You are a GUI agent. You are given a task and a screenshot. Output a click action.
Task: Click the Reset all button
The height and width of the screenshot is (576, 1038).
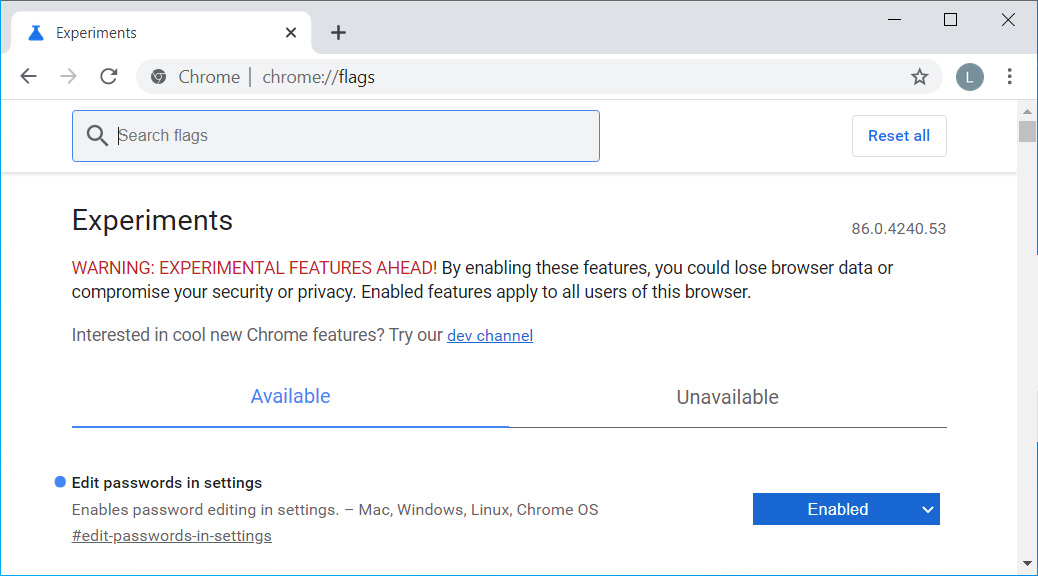point(899,136)
